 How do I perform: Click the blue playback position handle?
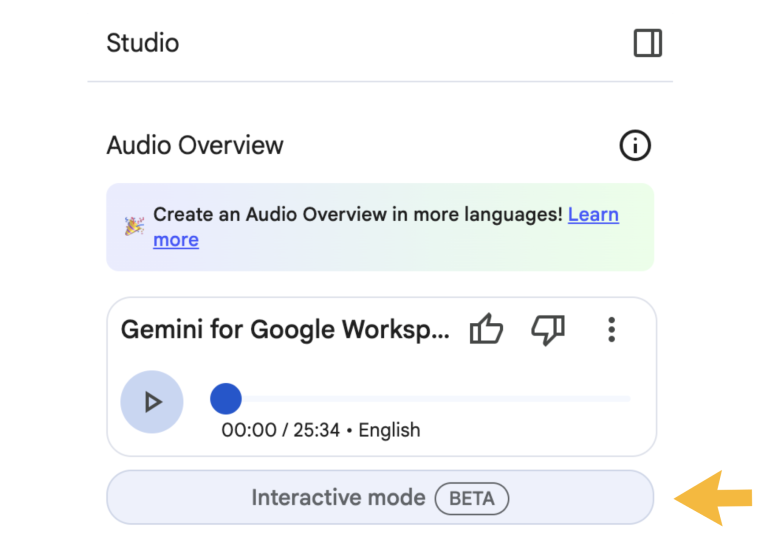point(226,399)
